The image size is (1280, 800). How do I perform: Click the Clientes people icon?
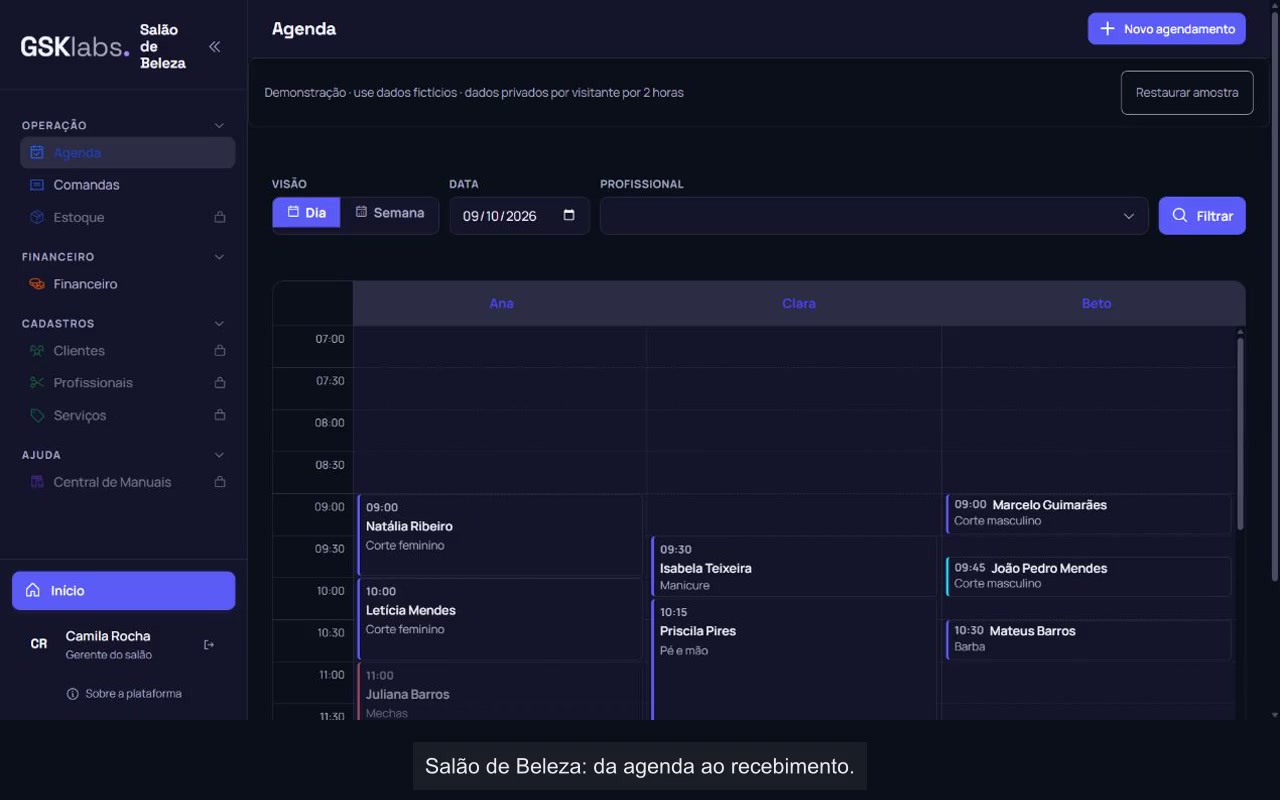click(x=37, y=351)
